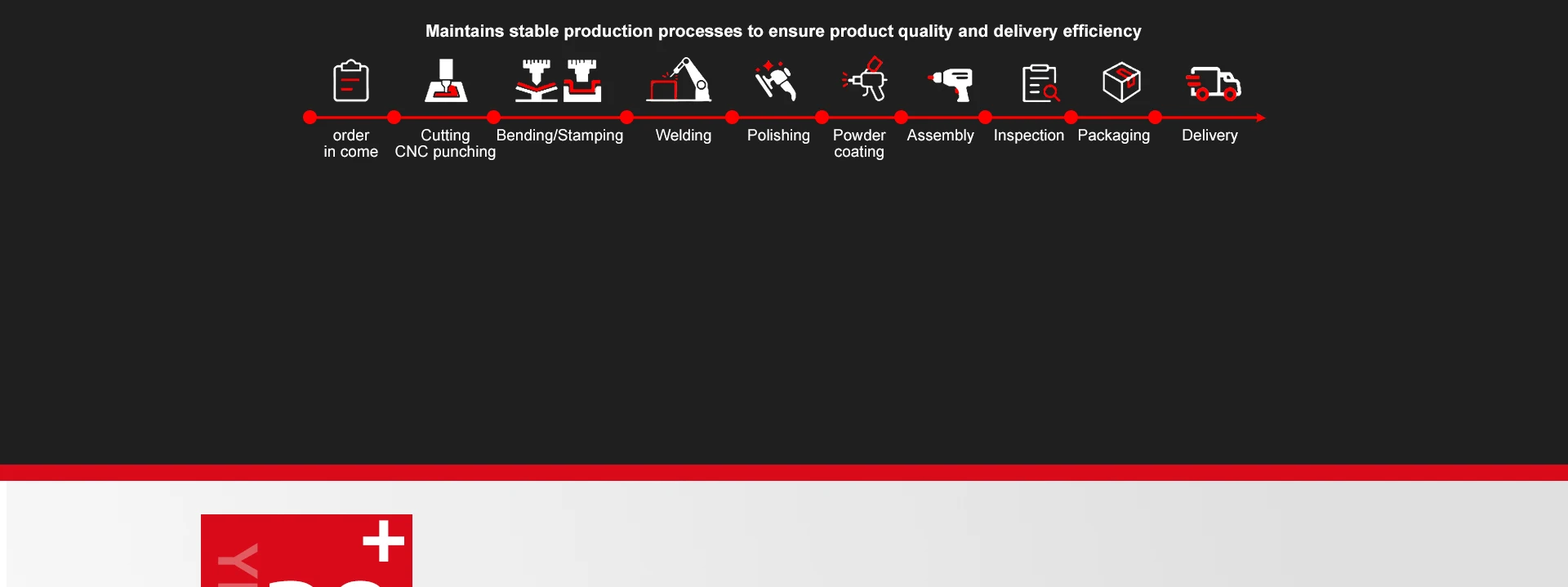Click the Powder coating spray gun icon
The image size is (1568, 587).
(865, 78)
